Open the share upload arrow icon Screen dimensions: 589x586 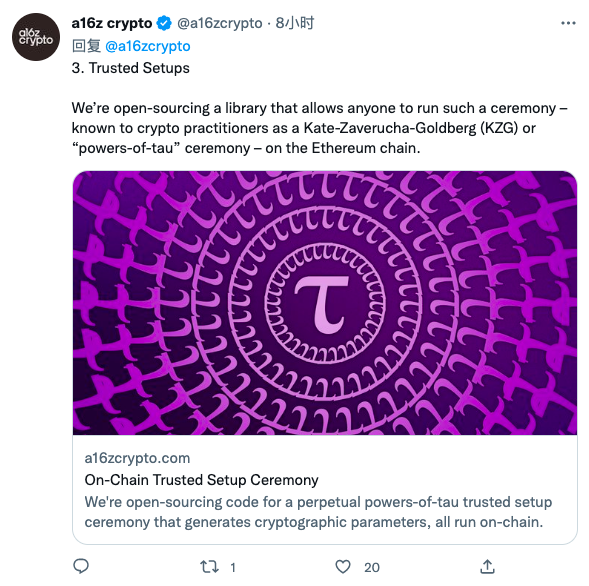487,566
